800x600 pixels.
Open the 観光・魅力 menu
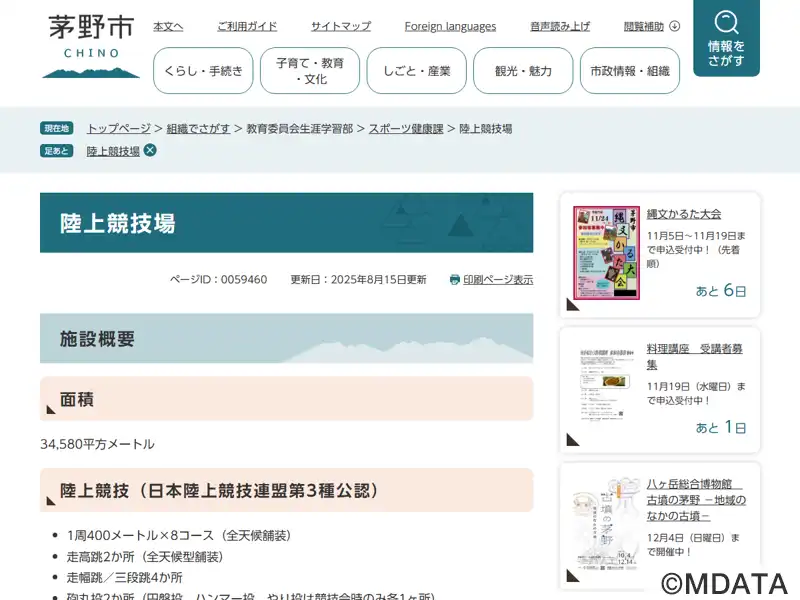pyautogui.click(x=523, y=71)
